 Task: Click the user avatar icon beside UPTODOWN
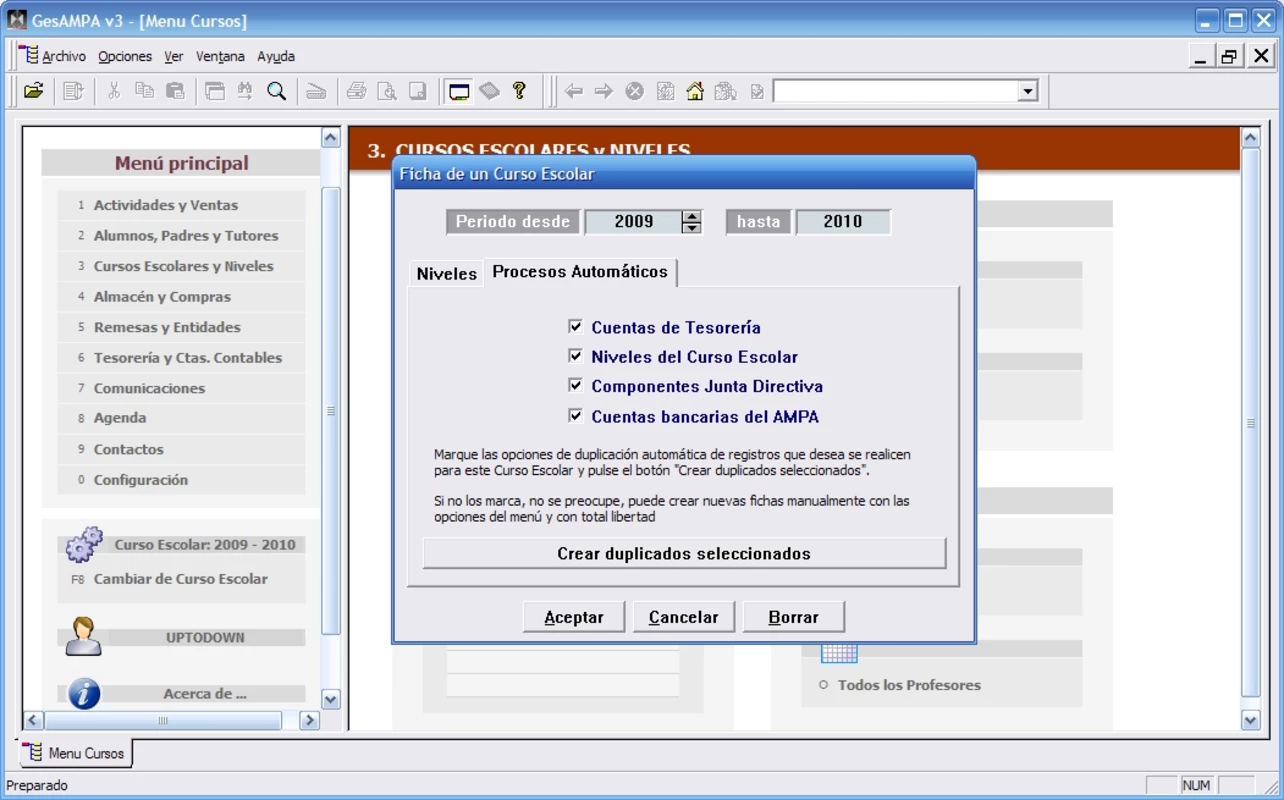tap(83, 636)
